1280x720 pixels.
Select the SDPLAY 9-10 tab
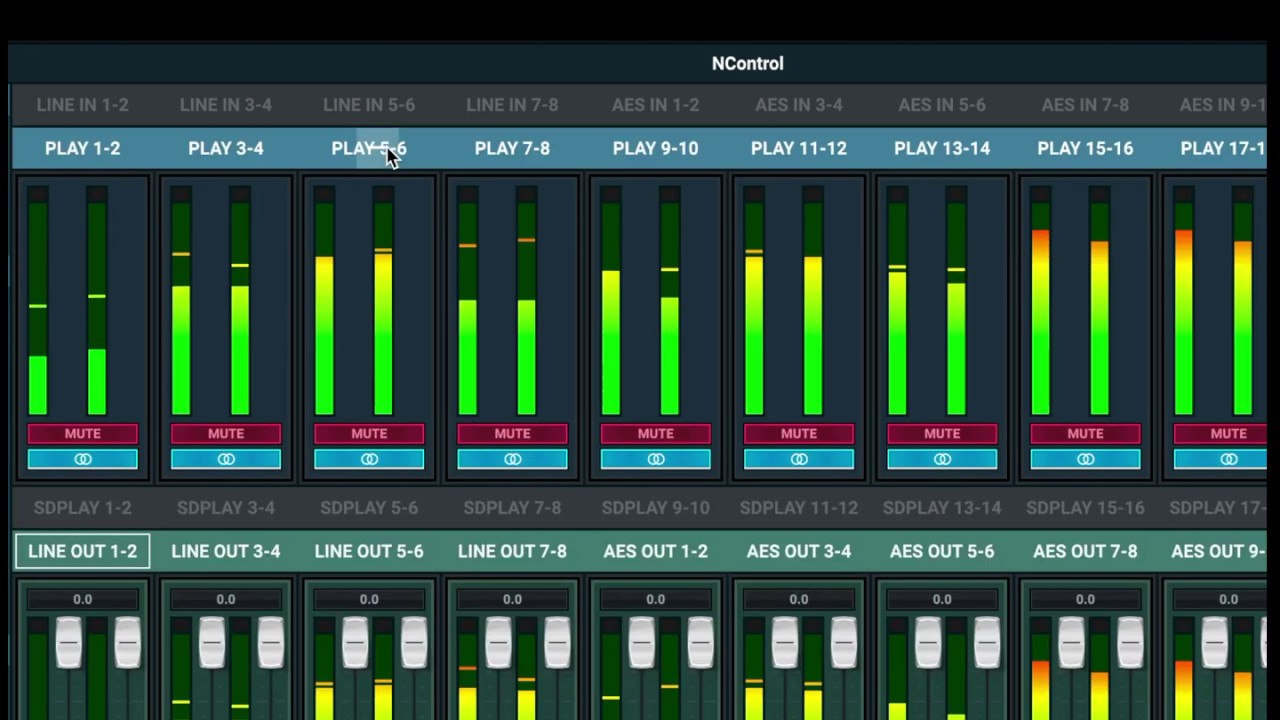click(656, 508)
